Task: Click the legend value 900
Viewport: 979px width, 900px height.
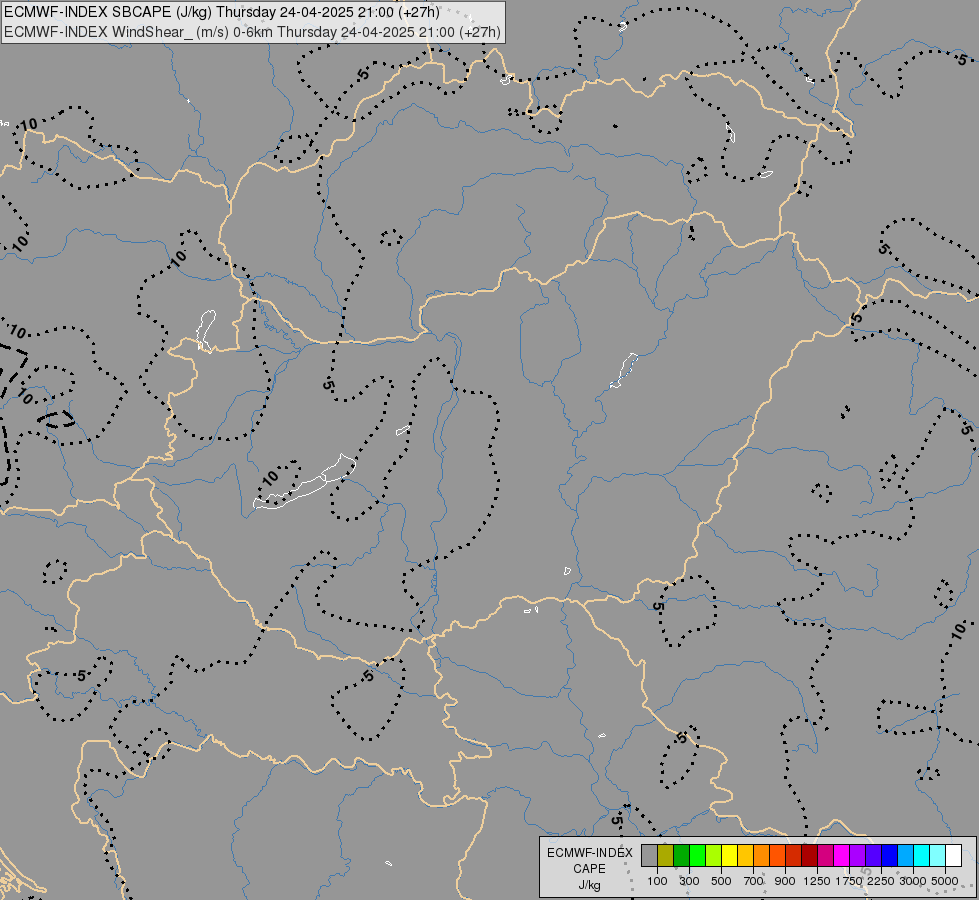Action: coord(785,881)
